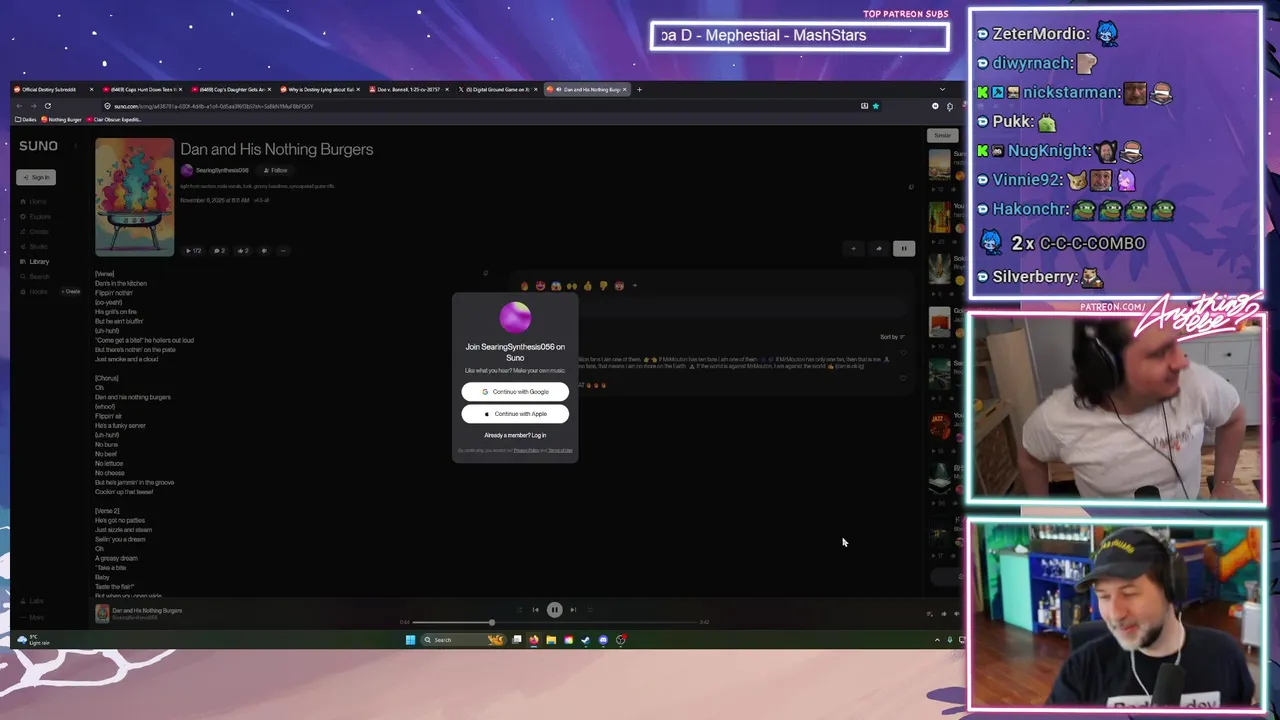The width and height of the screenshot is (1280, 720).
Task: Open the three-dots more options menu
Action: [x=283, y=250]
